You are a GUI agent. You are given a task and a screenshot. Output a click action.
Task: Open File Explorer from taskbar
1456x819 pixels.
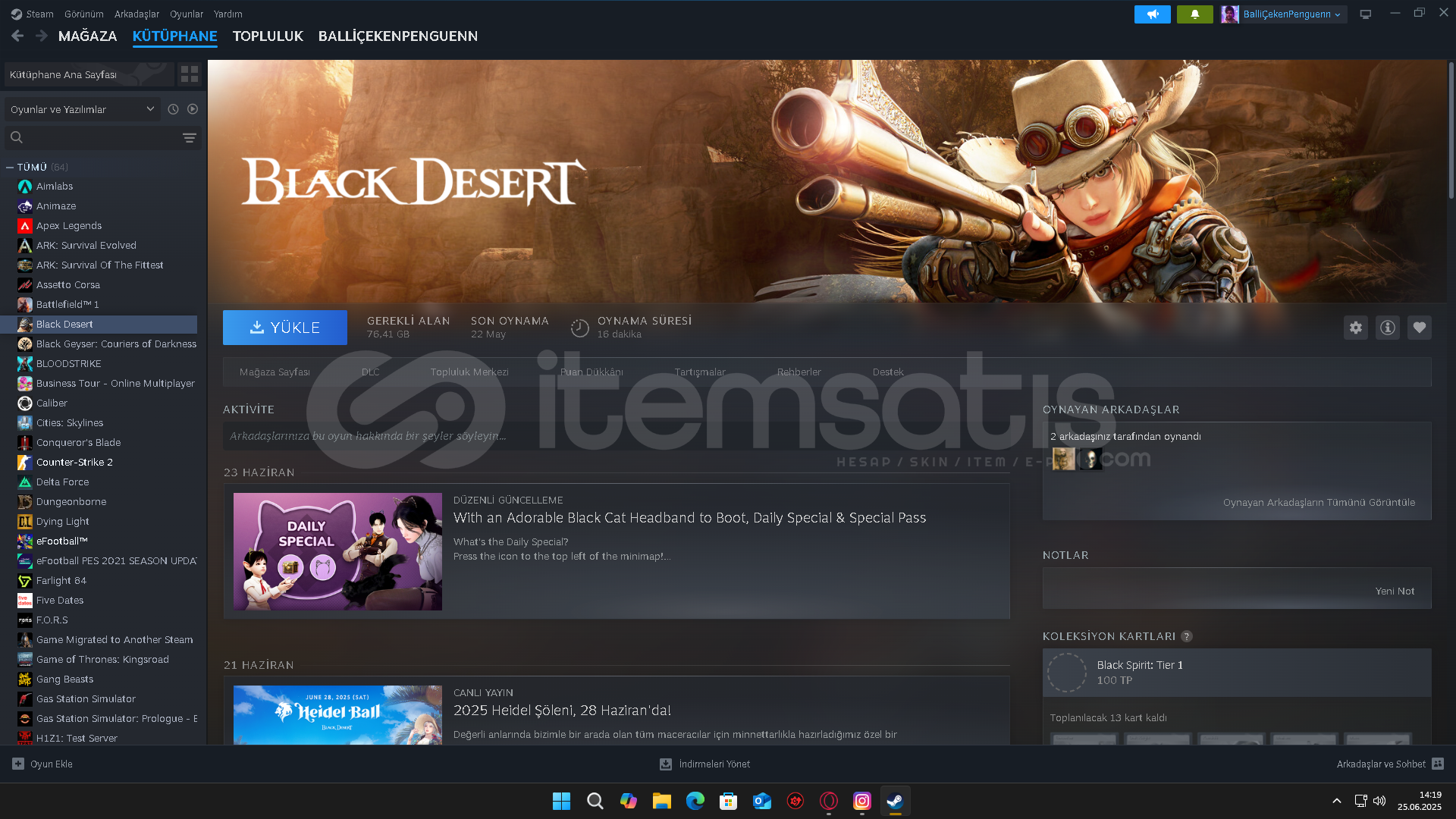(x=661, y=801)
